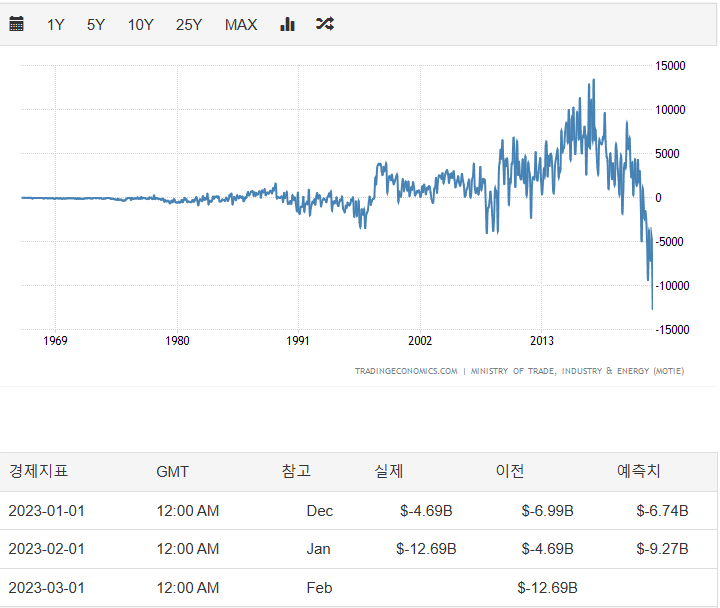Choose the 25Y range option
The width and height of the screenshot is (720, 608).
tap(189, 25)
